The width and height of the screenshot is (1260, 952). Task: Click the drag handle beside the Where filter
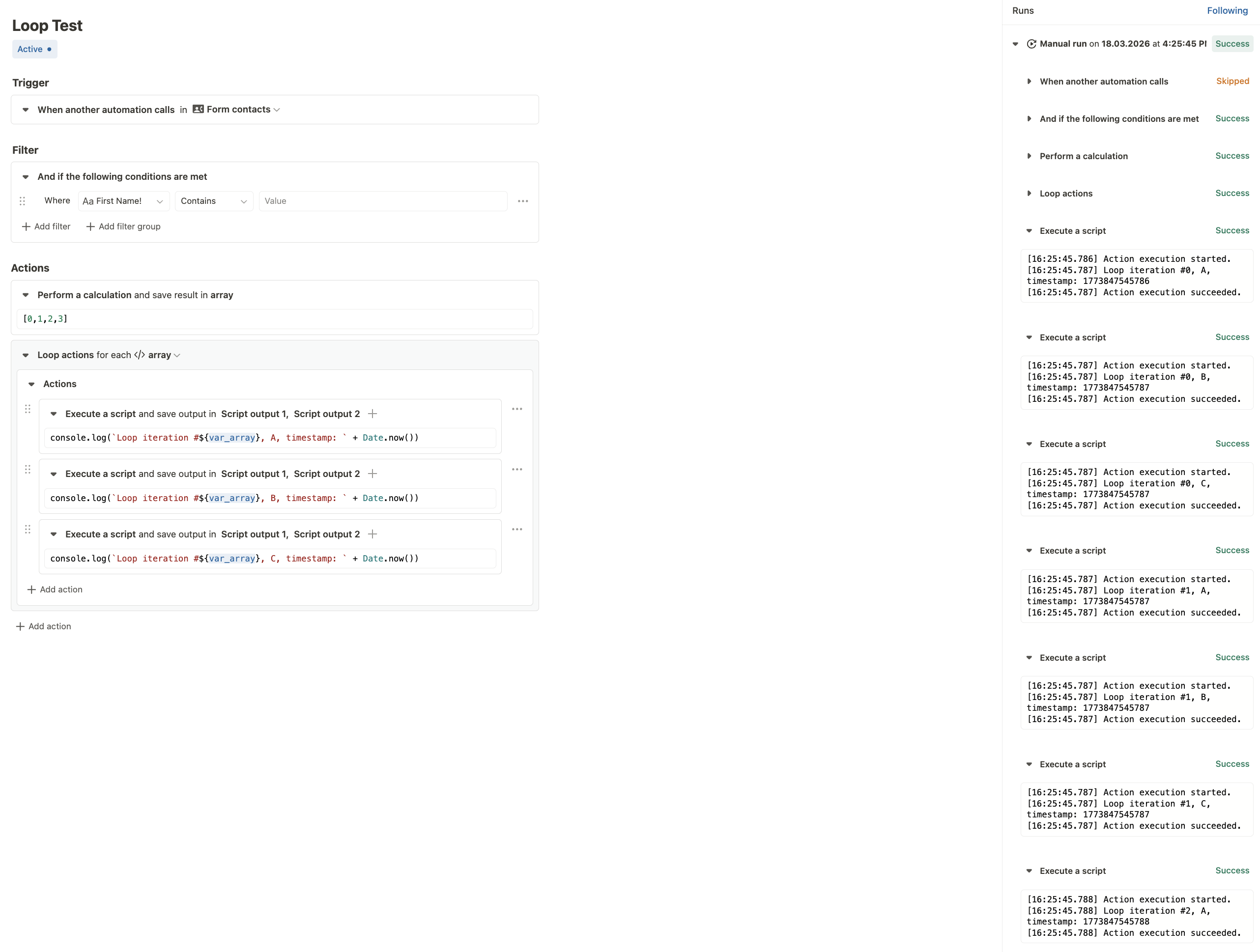point(22,201)
